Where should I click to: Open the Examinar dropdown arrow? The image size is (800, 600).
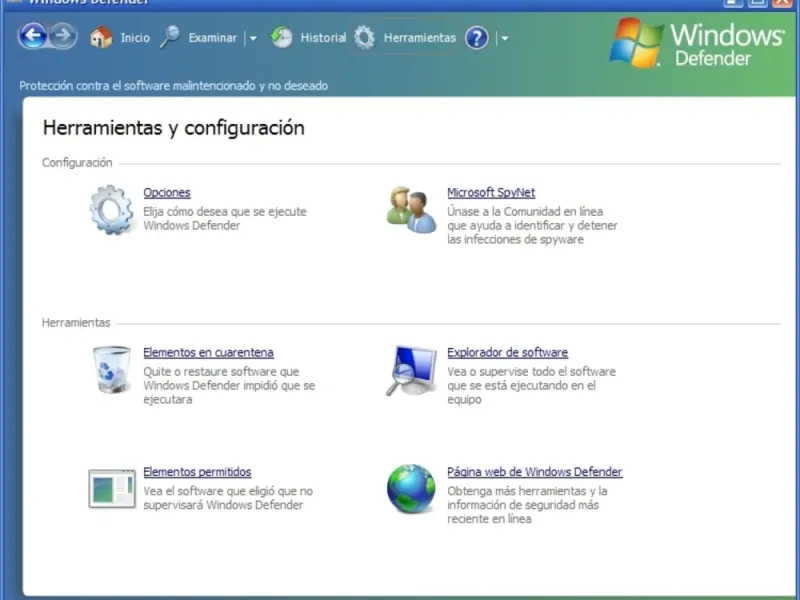click(253, 38)
